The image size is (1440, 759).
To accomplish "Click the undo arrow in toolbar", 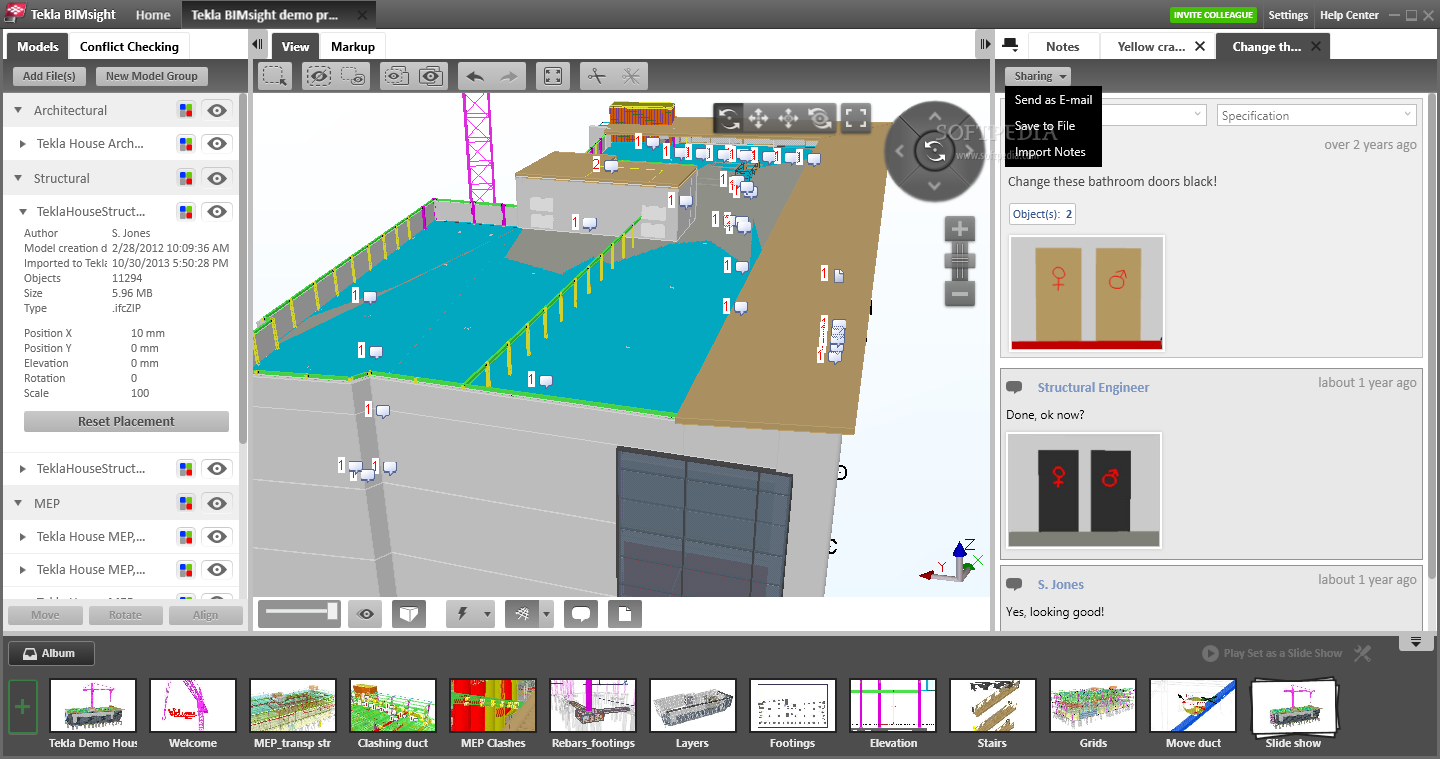I will click(476, 76).
